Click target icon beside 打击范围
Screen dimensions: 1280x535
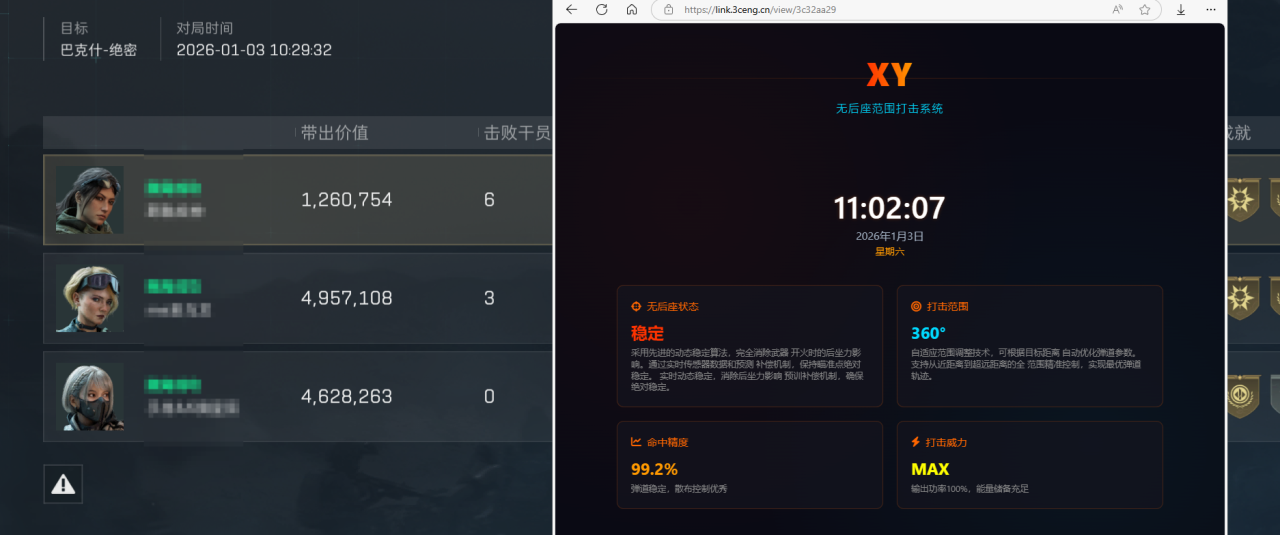coord(916,306)
